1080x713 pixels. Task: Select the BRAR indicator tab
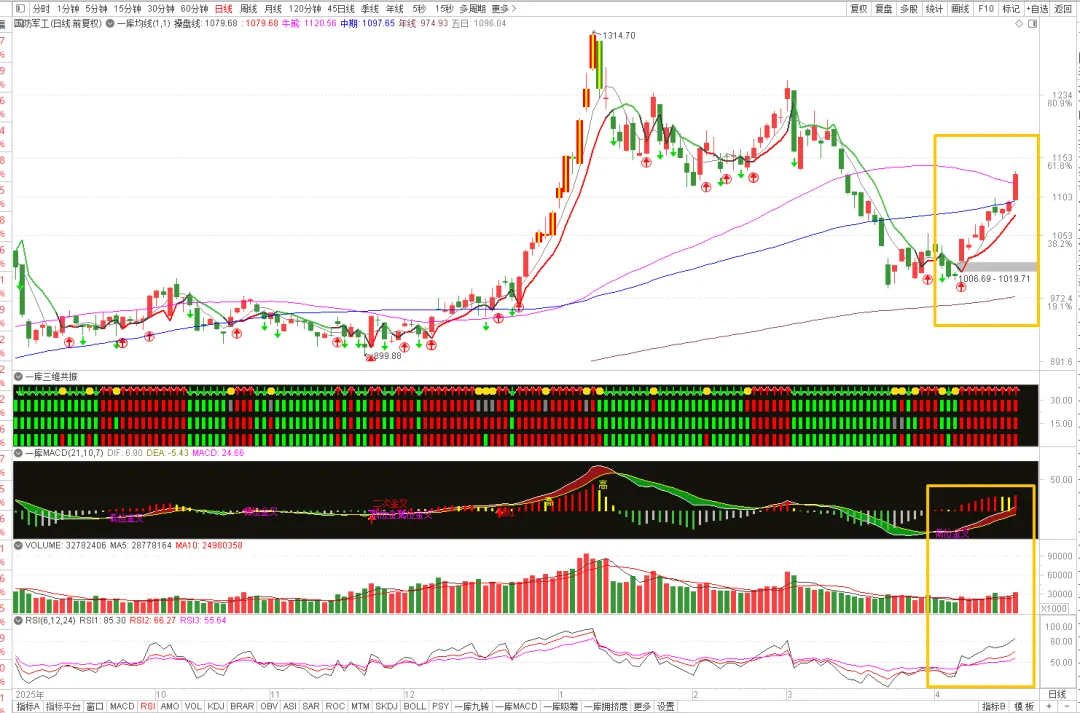(242, 706)
